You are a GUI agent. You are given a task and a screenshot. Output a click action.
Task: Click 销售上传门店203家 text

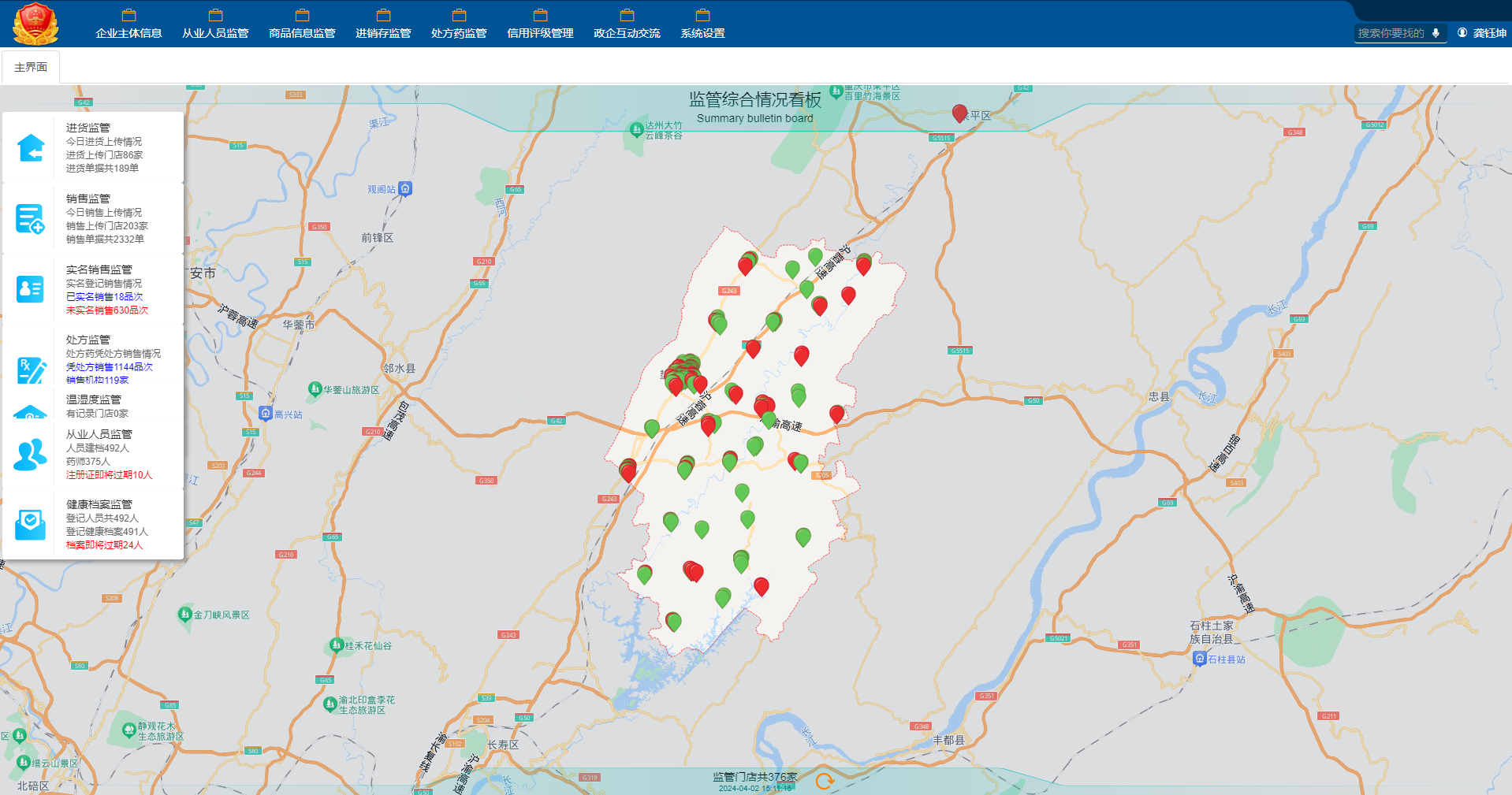point(107,226)
